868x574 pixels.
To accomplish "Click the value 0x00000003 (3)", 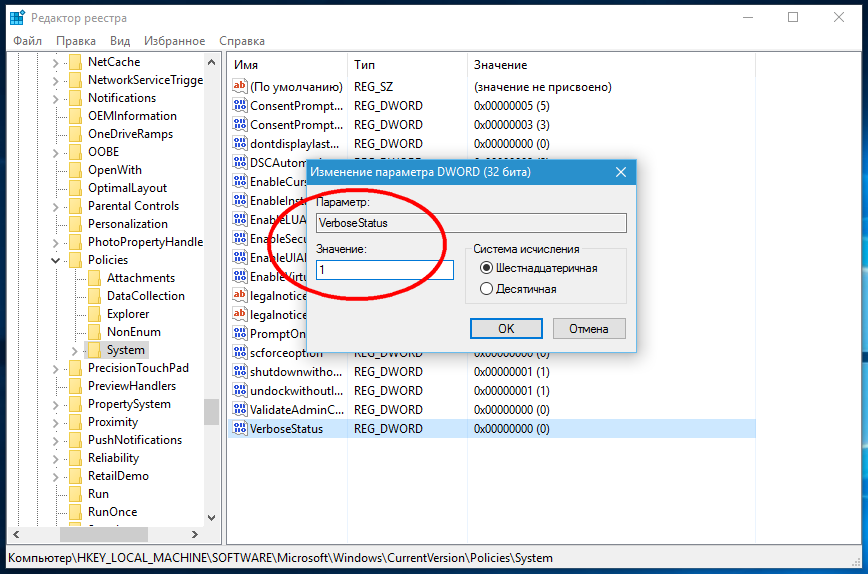I will point(512,125).
